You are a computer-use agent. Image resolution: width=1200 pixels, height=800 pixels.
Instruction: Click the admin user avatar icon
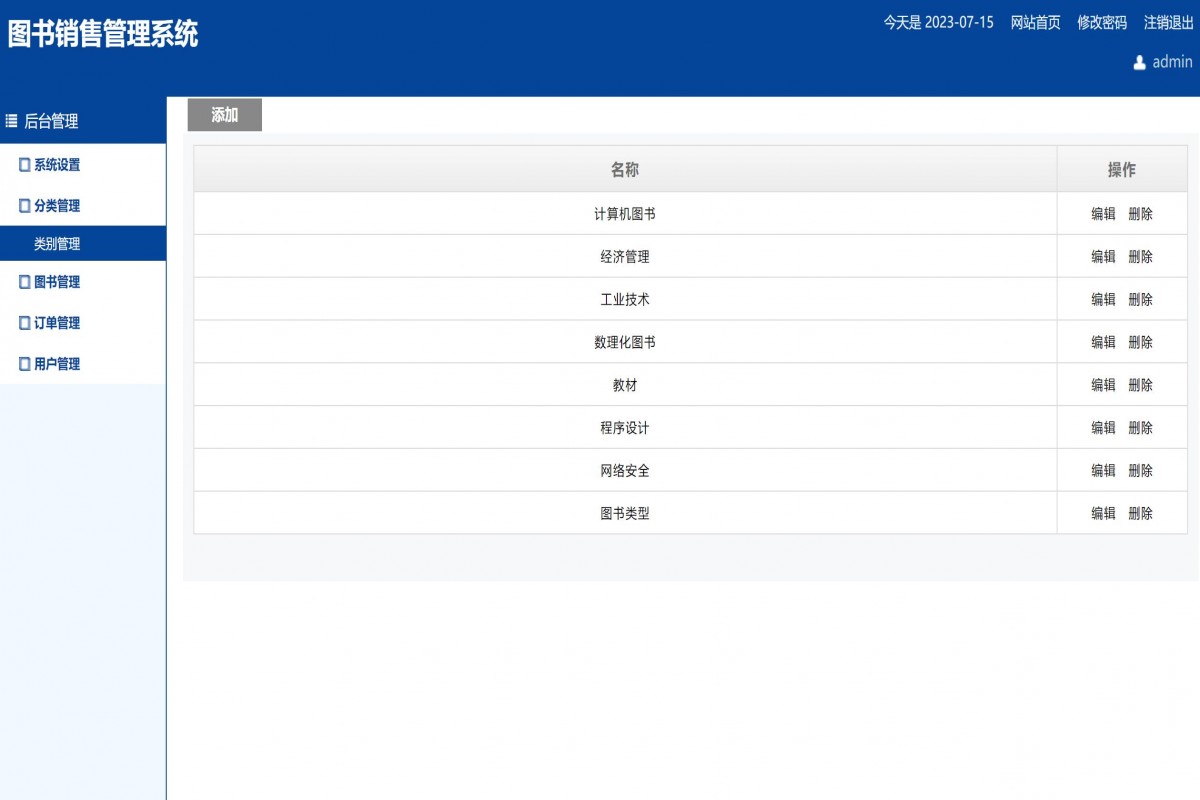pyautogui.click(x=1139, y=63)
